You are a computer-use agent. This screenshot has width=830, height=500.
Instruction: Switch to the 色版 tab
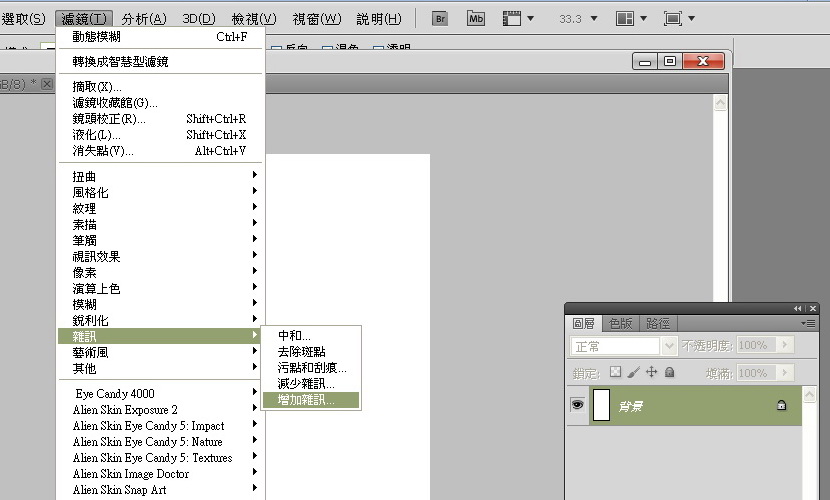620,323
